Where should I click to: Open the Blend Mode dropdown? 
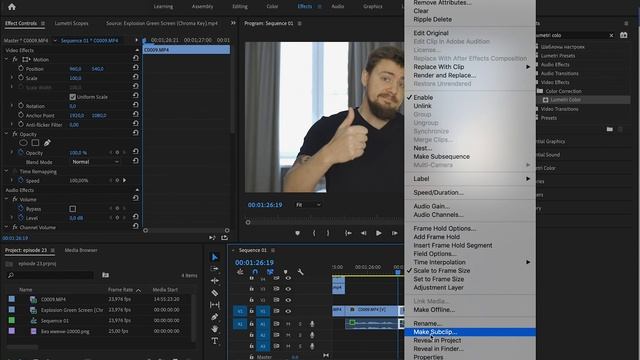[95, 162]
